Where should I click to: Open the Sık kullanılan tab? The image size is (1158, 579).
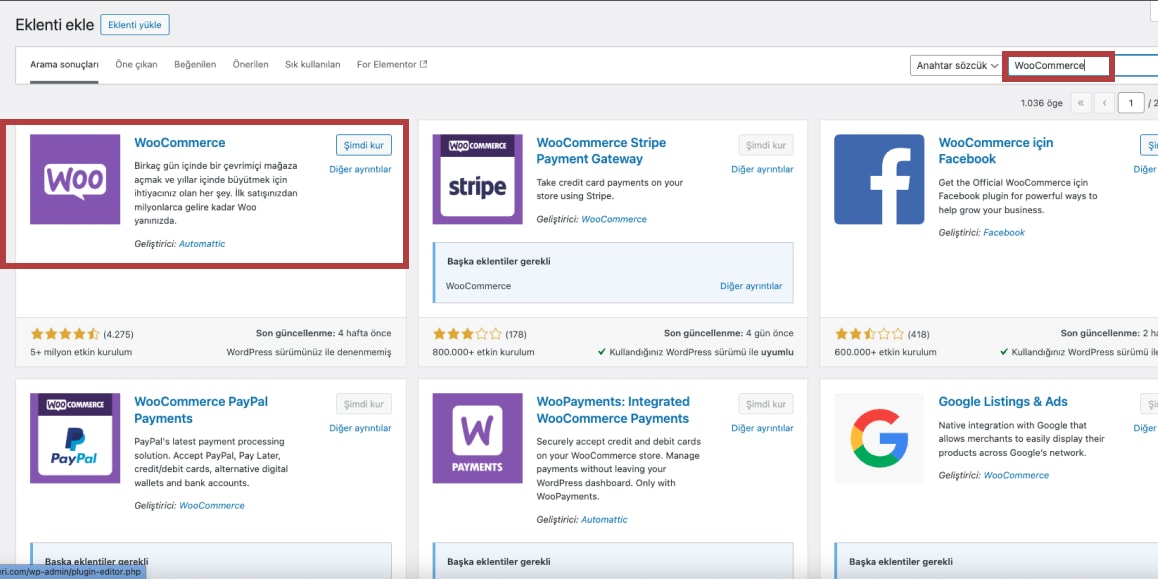pyautogui.click(x=313, y=64)
